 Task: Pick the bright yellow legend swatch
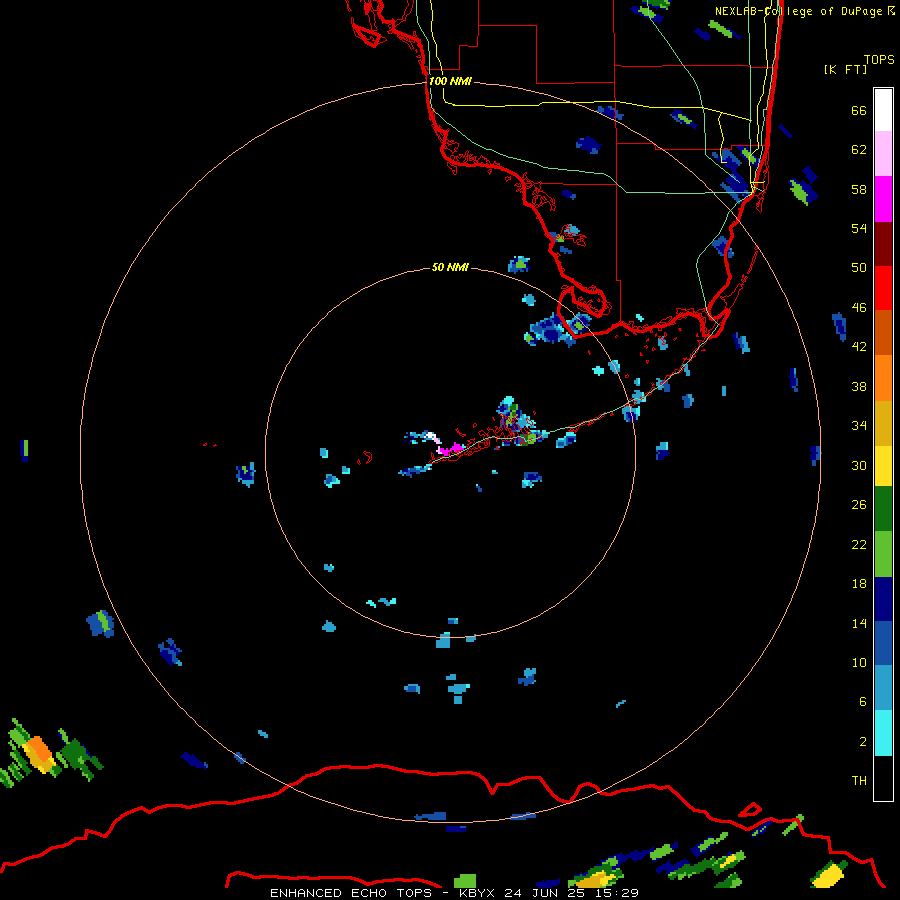pyautogui.click(x=883, y=466)
